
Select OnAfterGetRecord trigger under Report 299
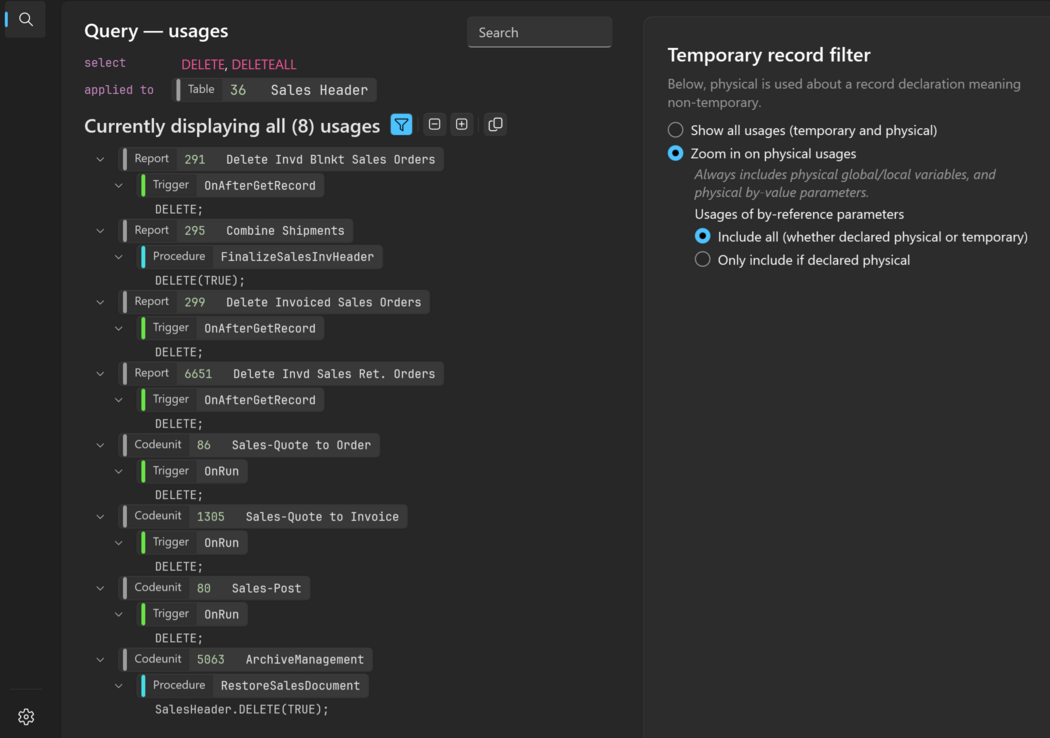(x=230, y=328)
